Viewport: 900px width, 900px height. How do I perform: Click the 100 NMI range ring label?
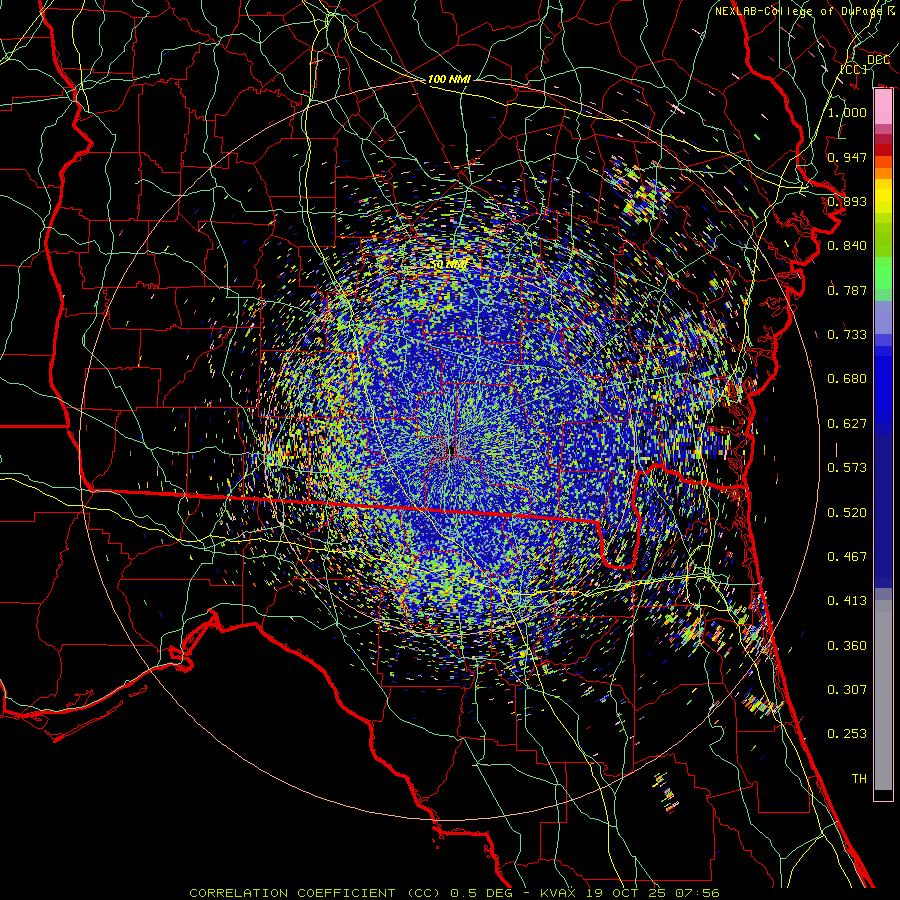coord(449,79)
